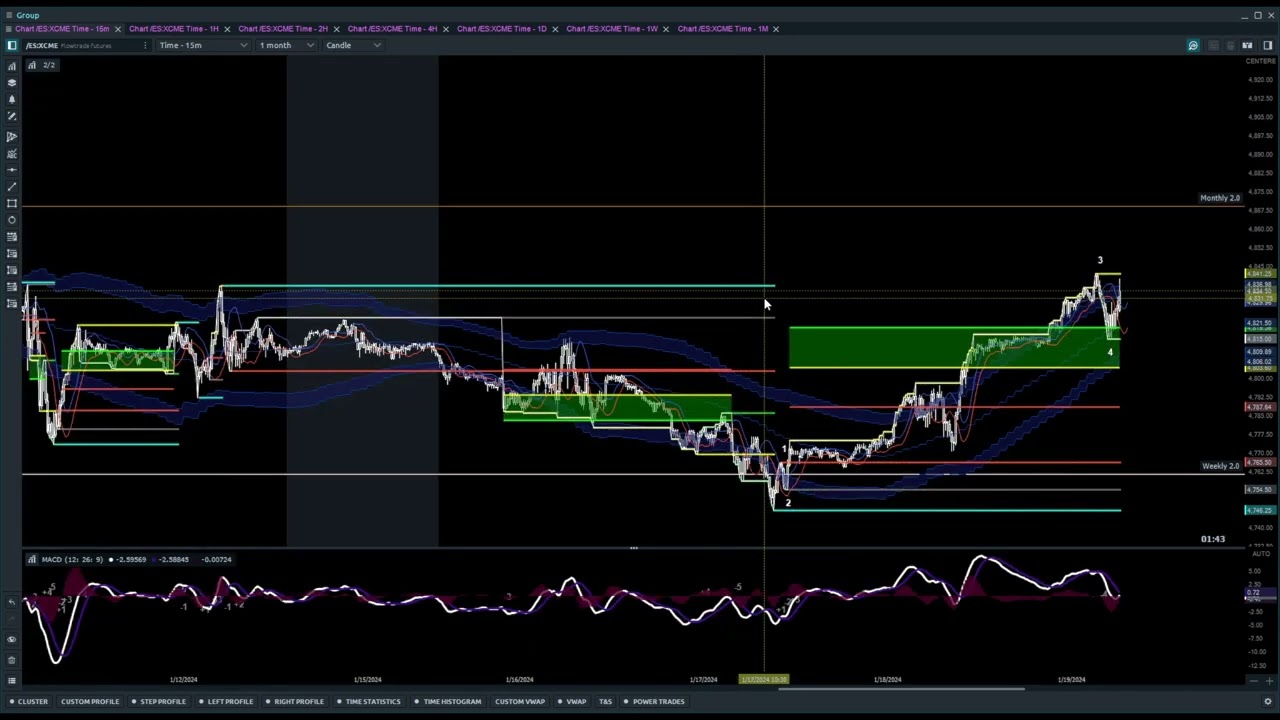
Task: Close the Chart Time - 15m tab
Action: coord(117,29)
